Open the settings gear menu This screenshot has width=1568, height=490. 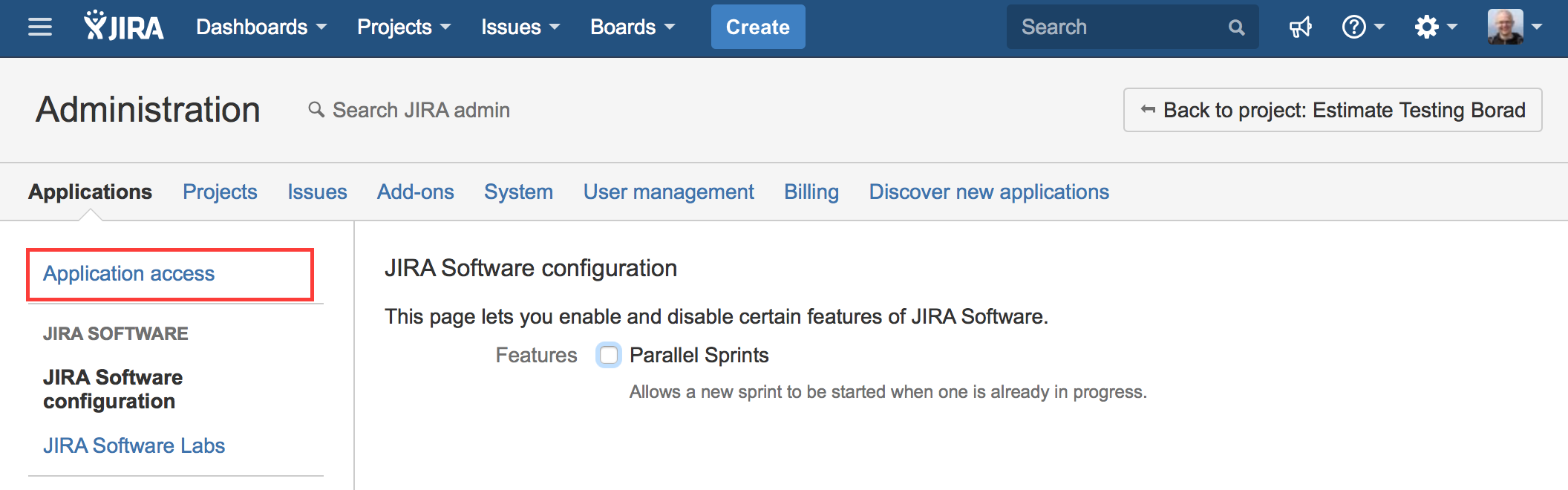tap(1436, 27)
